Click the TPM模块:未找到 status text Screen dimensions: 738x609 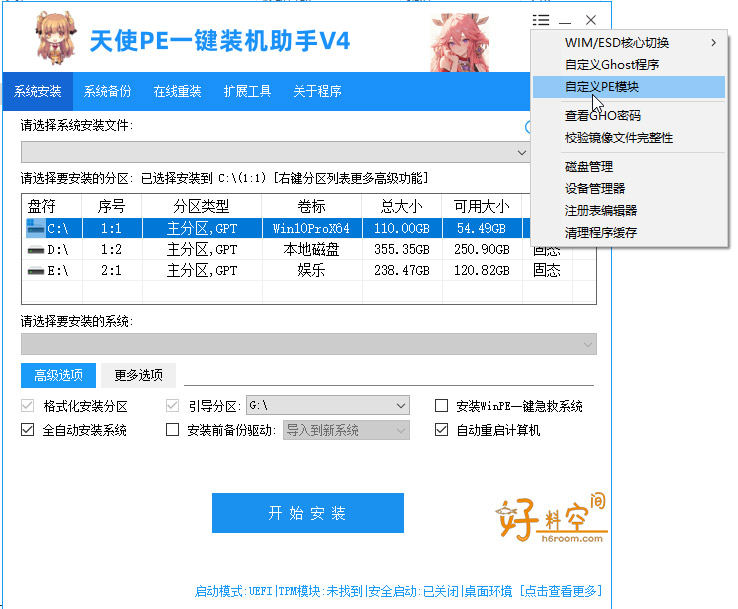(x=321, y=591)
